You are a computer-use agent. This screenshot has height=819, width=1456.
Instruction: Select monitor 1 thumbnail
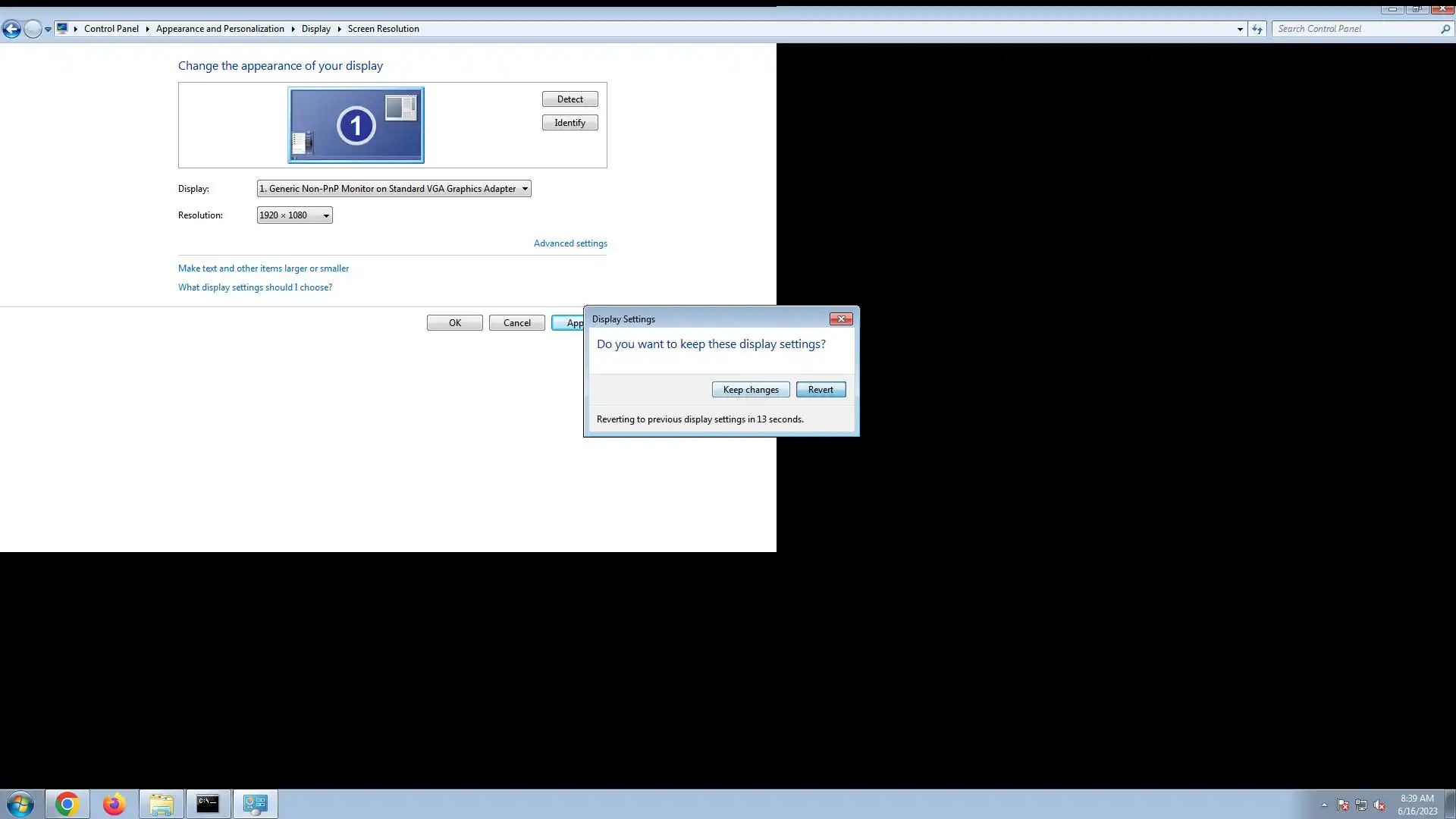356,125
